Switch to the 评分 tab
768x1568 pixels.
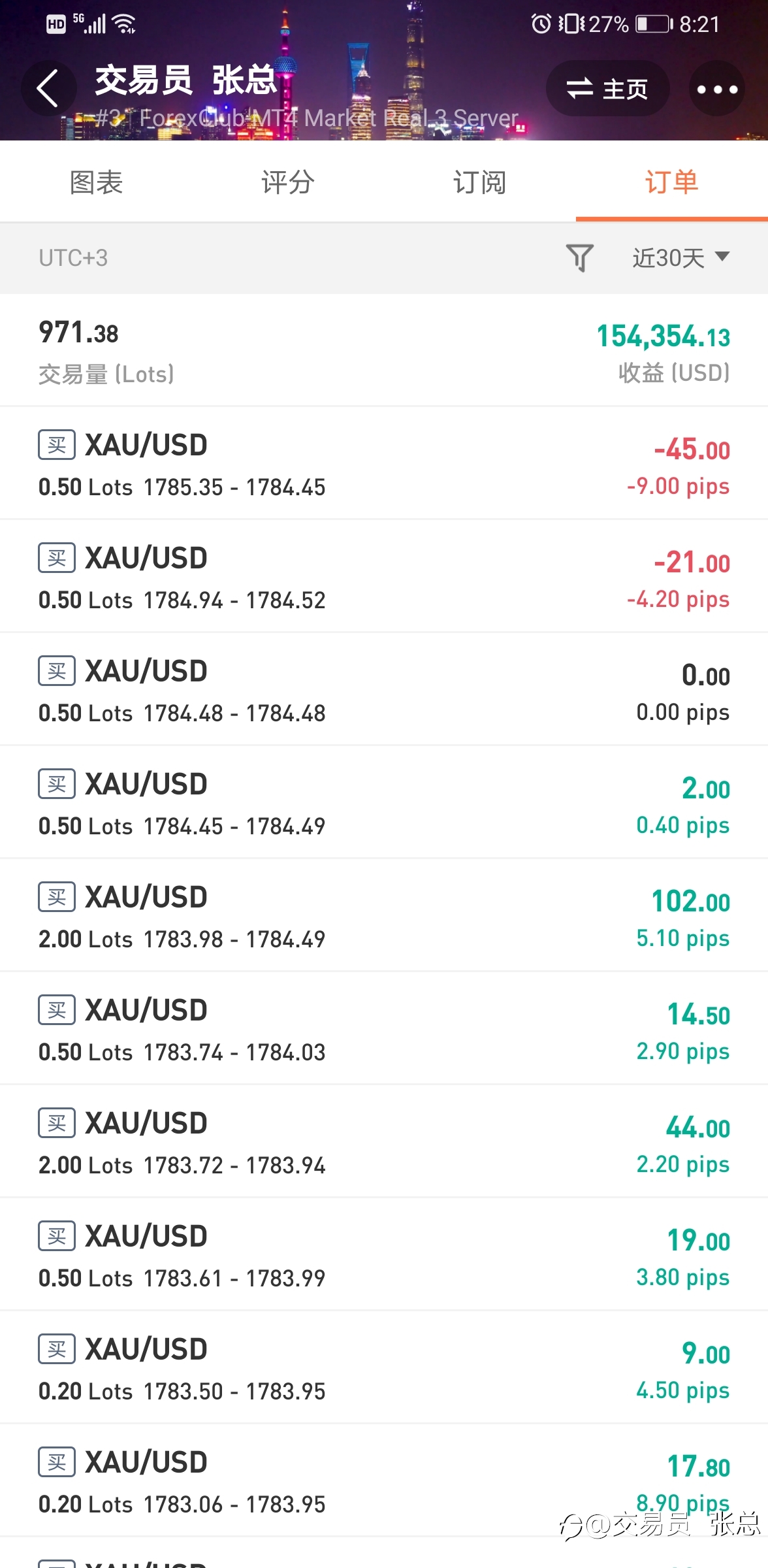coord(288,182)
